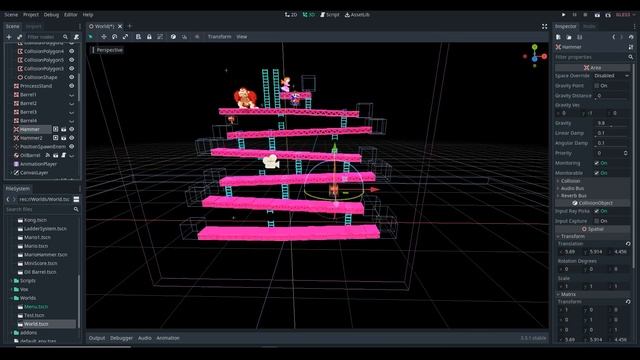Create a new resource in Inspector
640x360 pixels.
coord(558,37)
